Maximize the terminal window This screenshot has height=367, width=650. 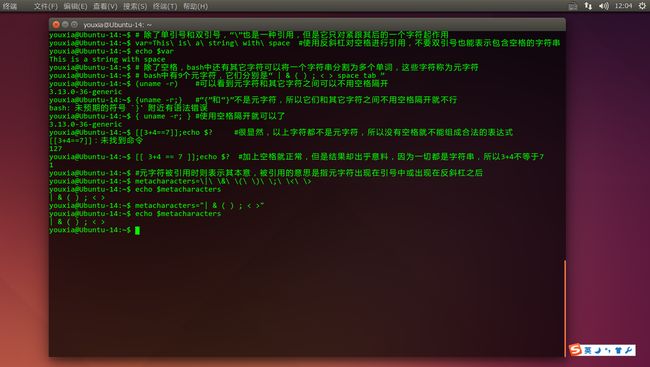tap(74, 24)
